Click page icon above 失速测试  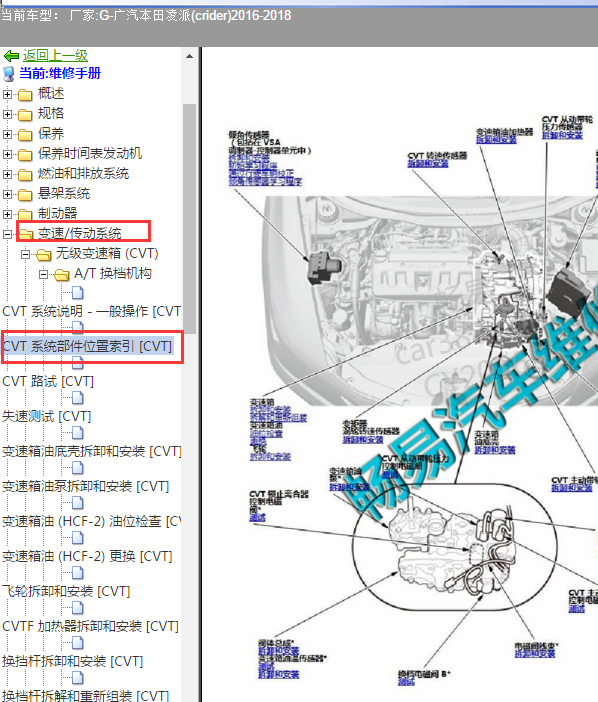tap(78, 398)
